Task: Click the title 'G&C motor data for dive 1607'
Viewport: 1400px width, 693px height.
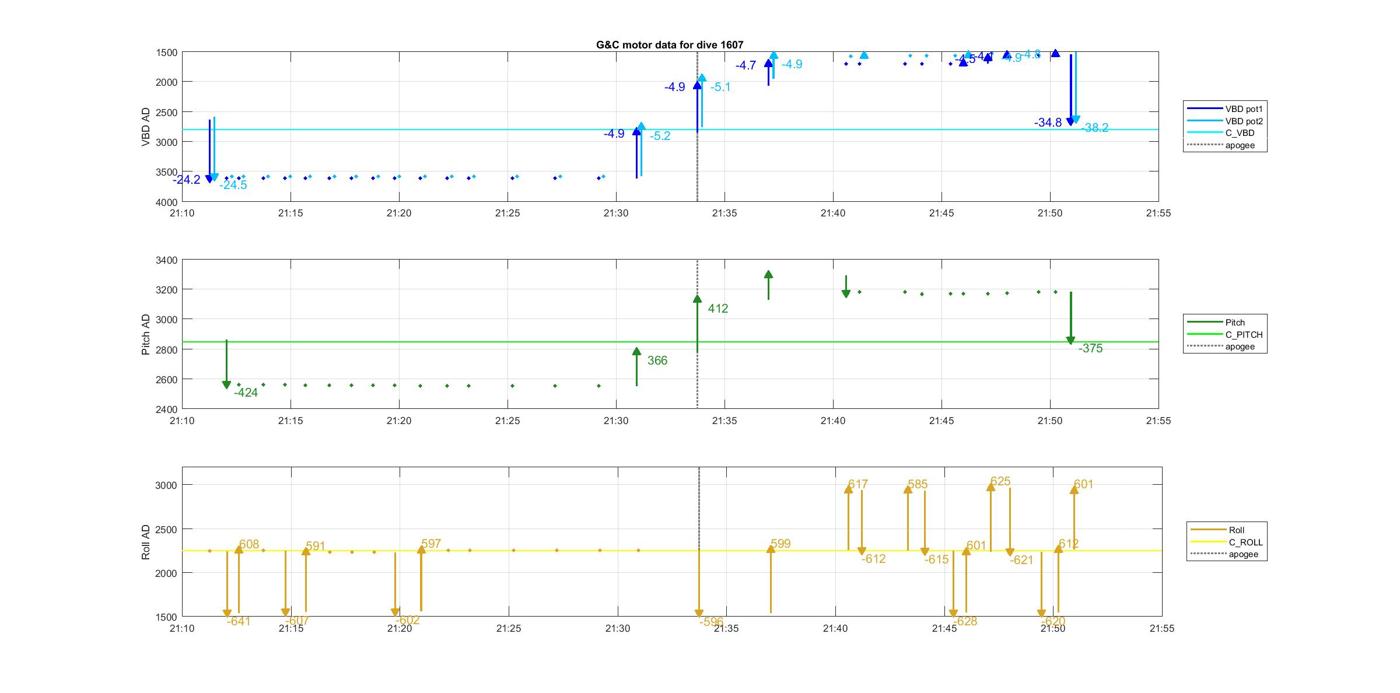Action: click(x=670, y=45)
